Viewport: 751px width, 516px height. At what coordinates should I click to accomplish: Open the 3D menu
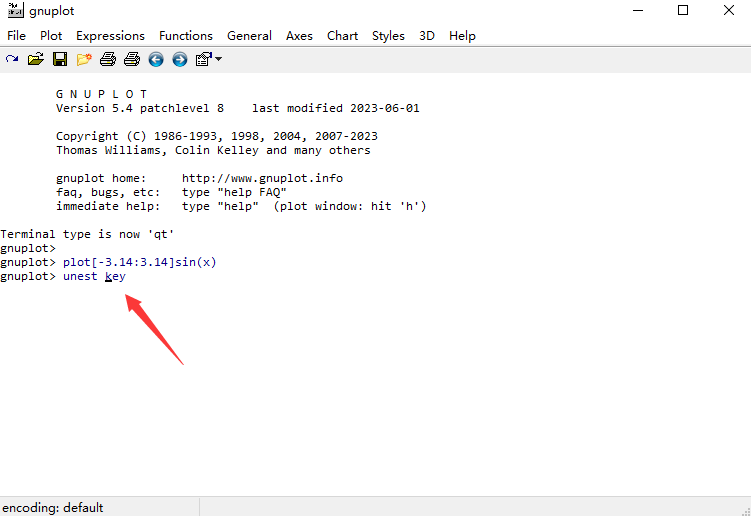427,36
